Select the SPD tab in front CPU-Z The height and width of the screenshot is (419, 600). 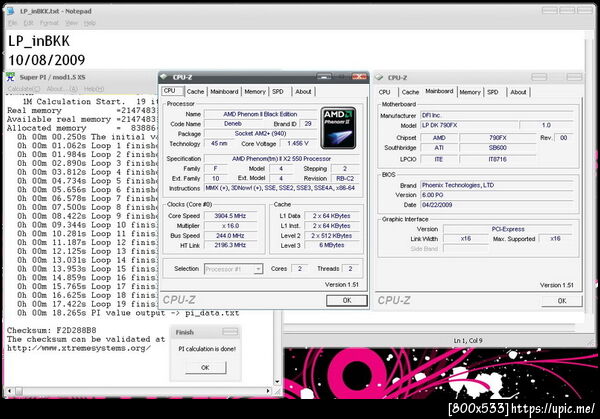(x=278, y=91)
